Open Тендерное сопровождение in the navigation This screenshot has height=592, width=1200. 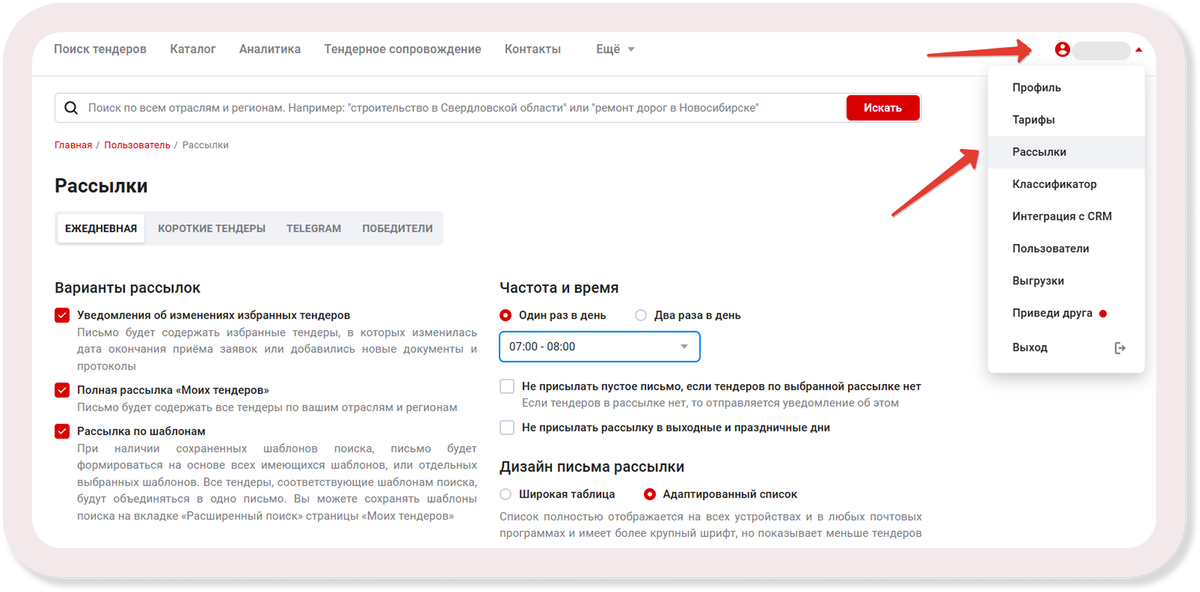[x=402, y=49]
